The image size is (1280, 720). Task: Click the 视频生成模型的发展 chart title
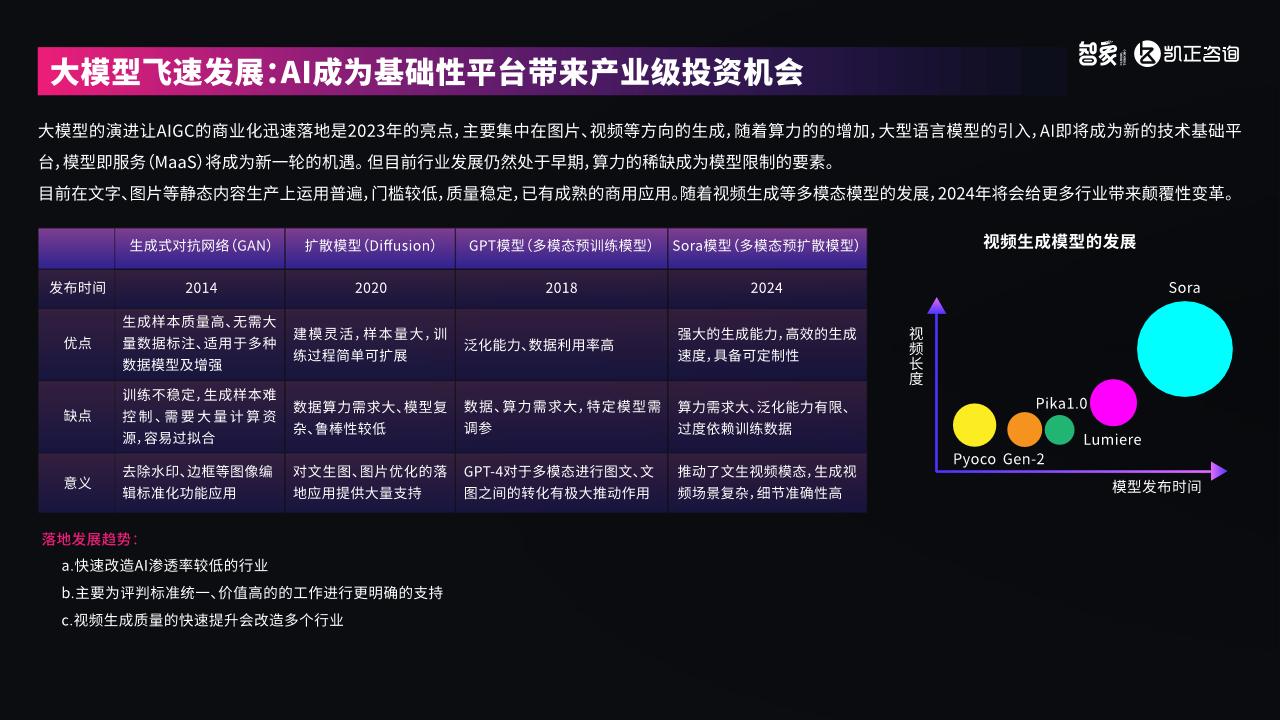(x=1059, y=242)
